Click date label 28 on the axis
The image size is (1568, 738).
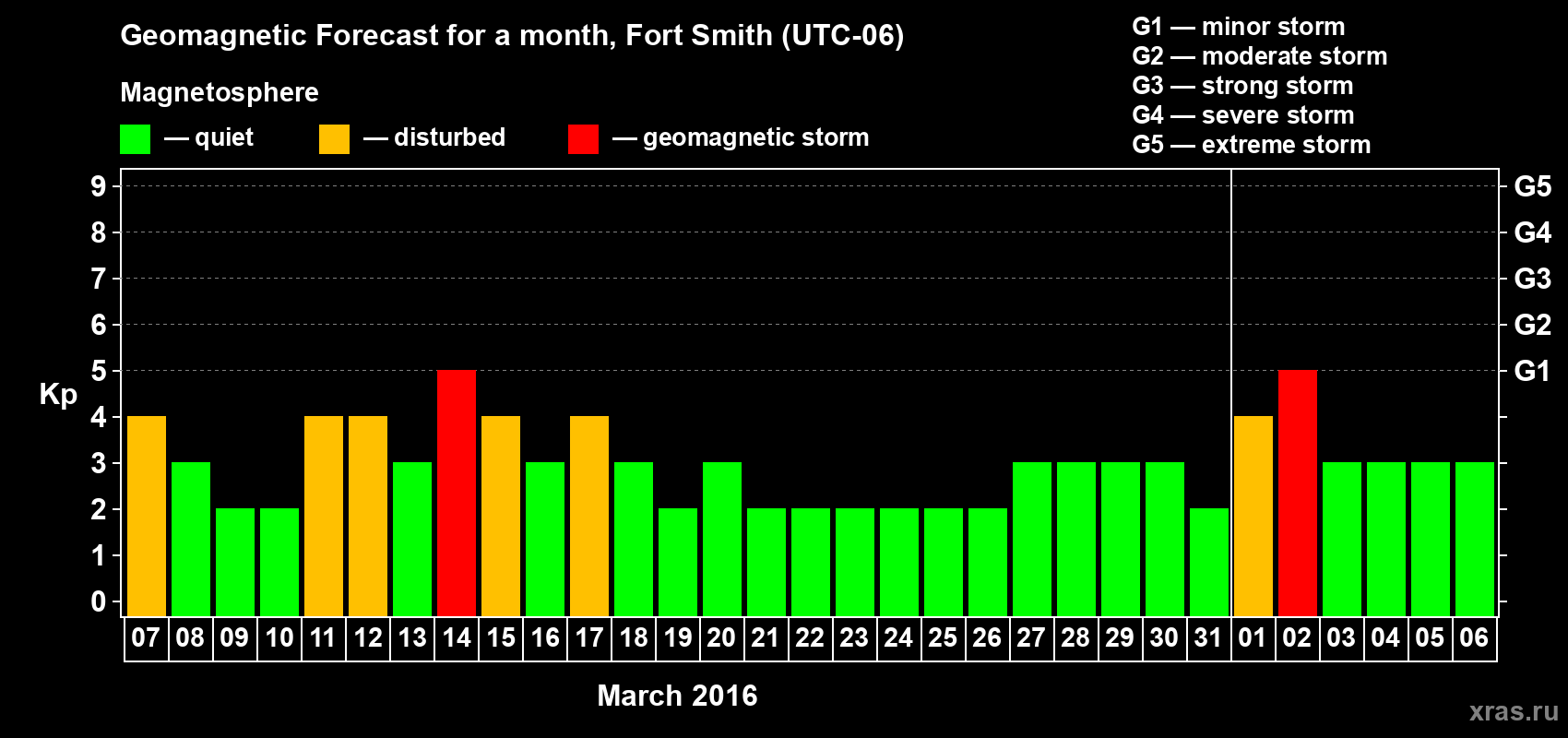click(x=1075, y=637)
